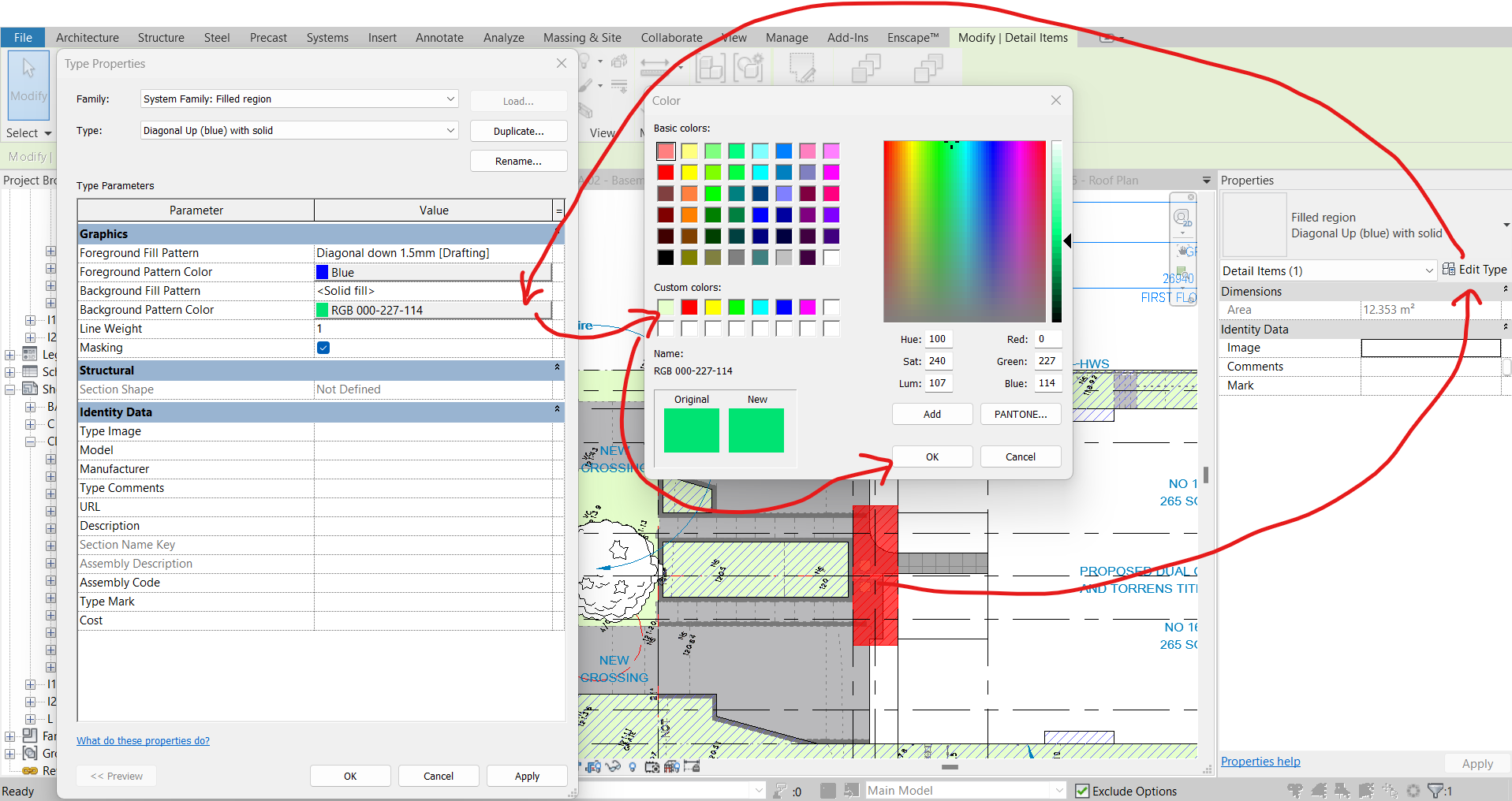Click the 2D navigation wheel icon
This screenshot has width=1512, height=801.
(x=1182, y=218)
